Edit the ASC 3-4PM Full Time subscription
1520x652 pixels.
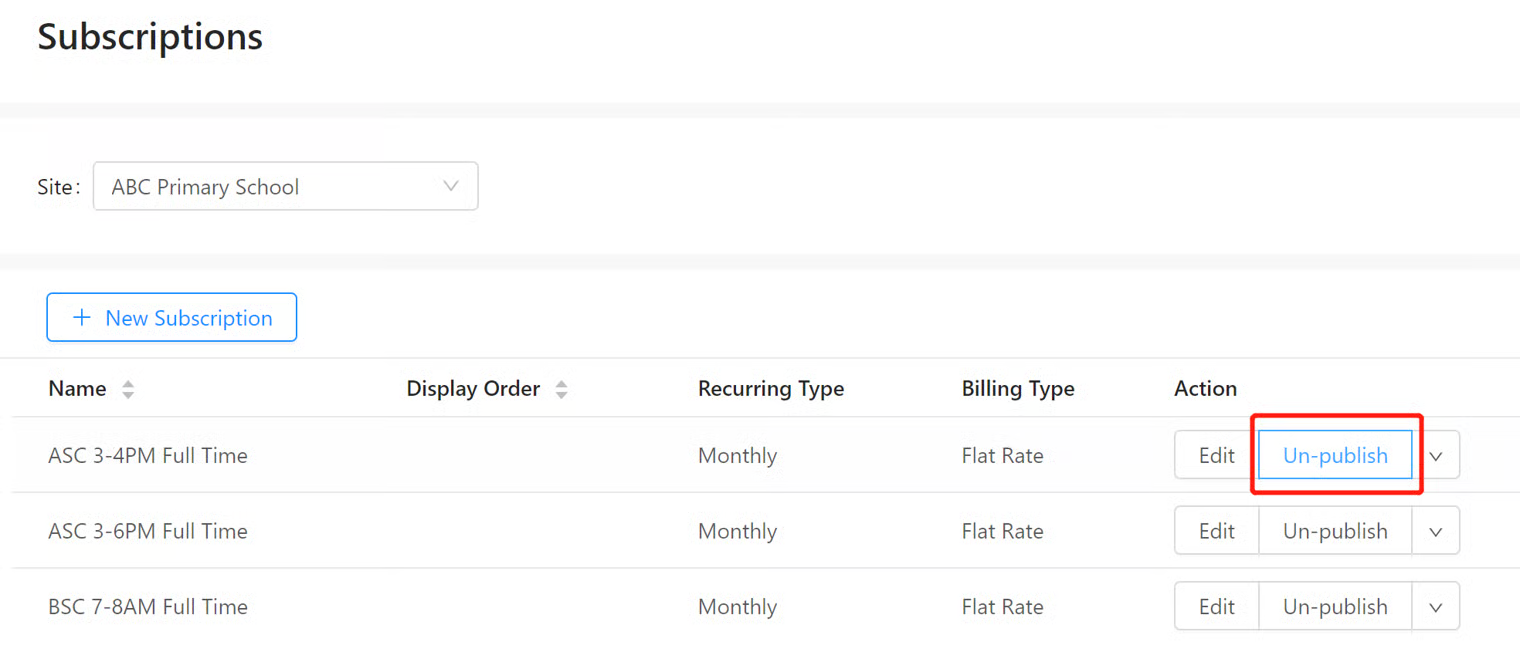(1216, 455)
